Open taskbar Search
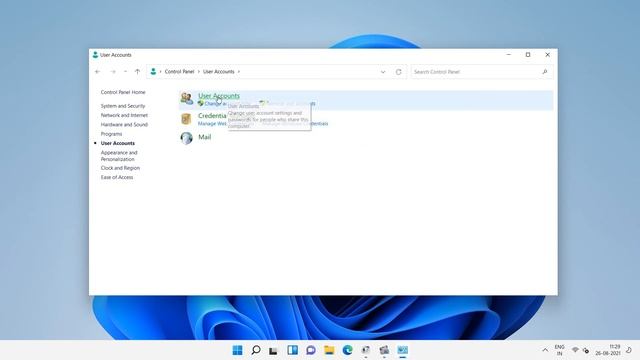This screenshot has width=640, height=360. coord(256,350)
